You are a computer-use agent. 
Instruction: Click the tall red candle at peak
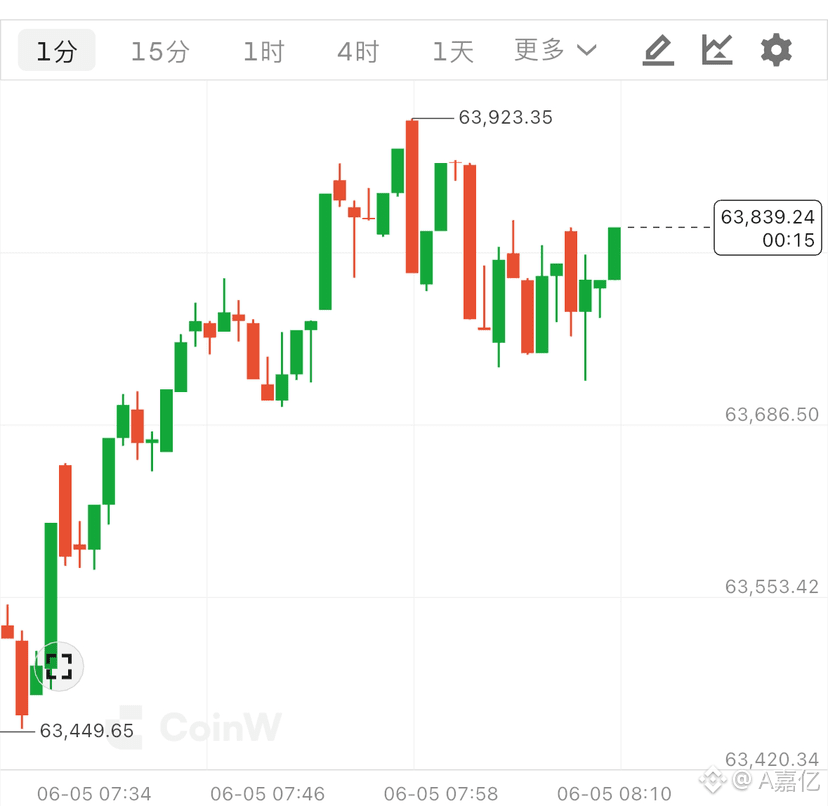(x=412, y=196)
